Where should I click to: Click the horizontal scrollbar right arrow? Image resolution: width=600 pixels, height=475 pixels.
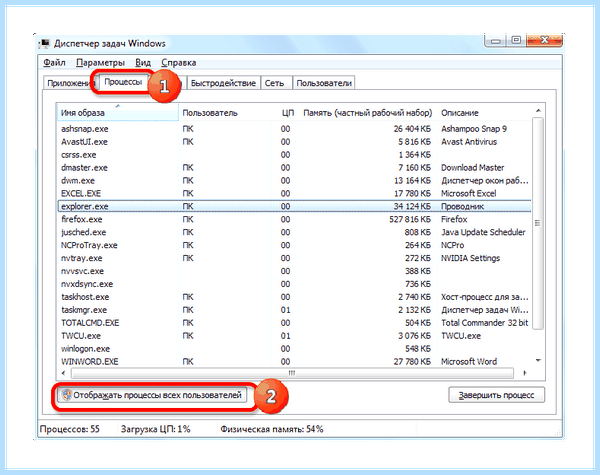pos(525,373)
